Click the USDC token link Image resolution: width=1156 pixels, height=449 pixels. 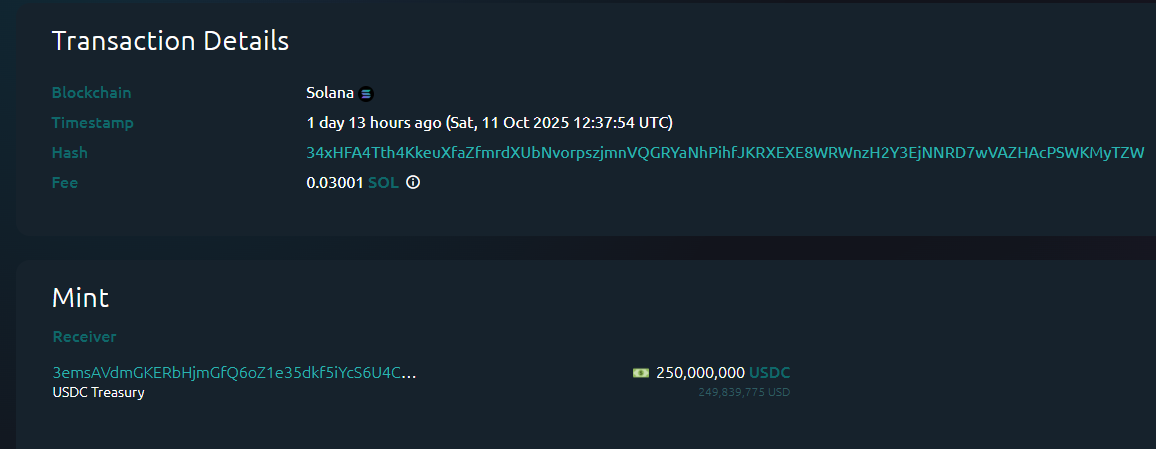tap(770, 373)
